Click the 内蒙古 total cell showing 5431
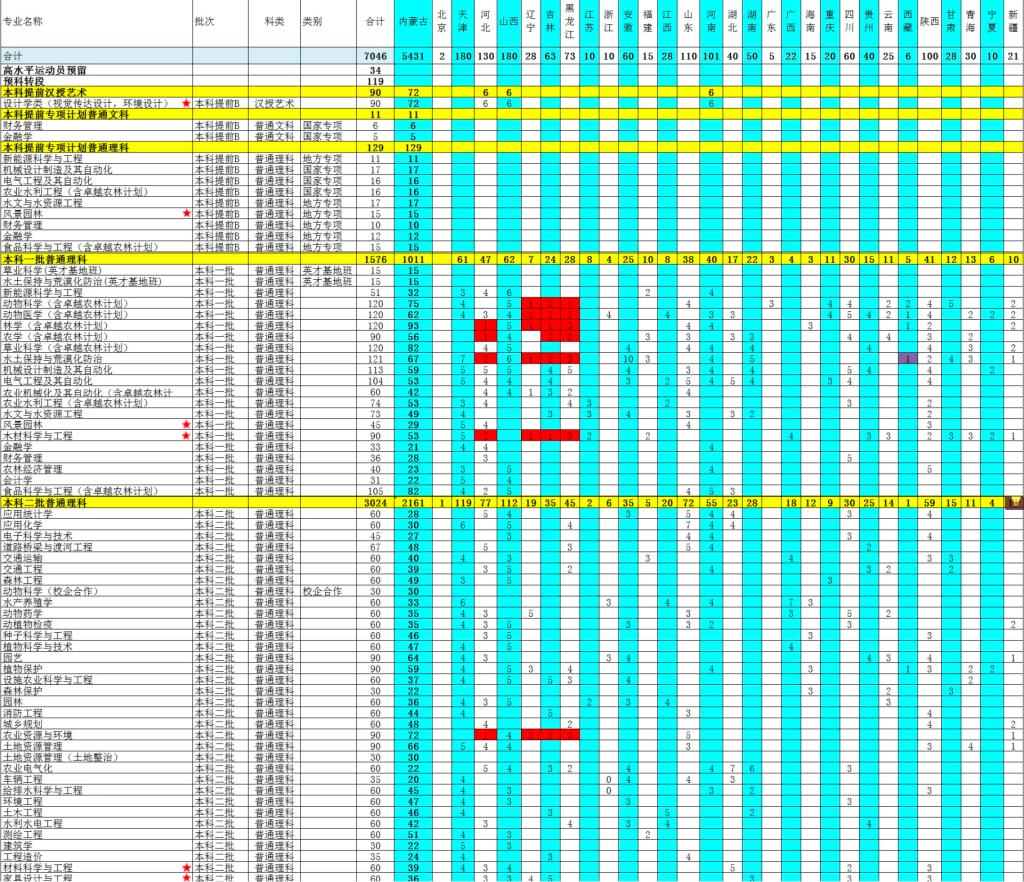 tap(413, 56)
